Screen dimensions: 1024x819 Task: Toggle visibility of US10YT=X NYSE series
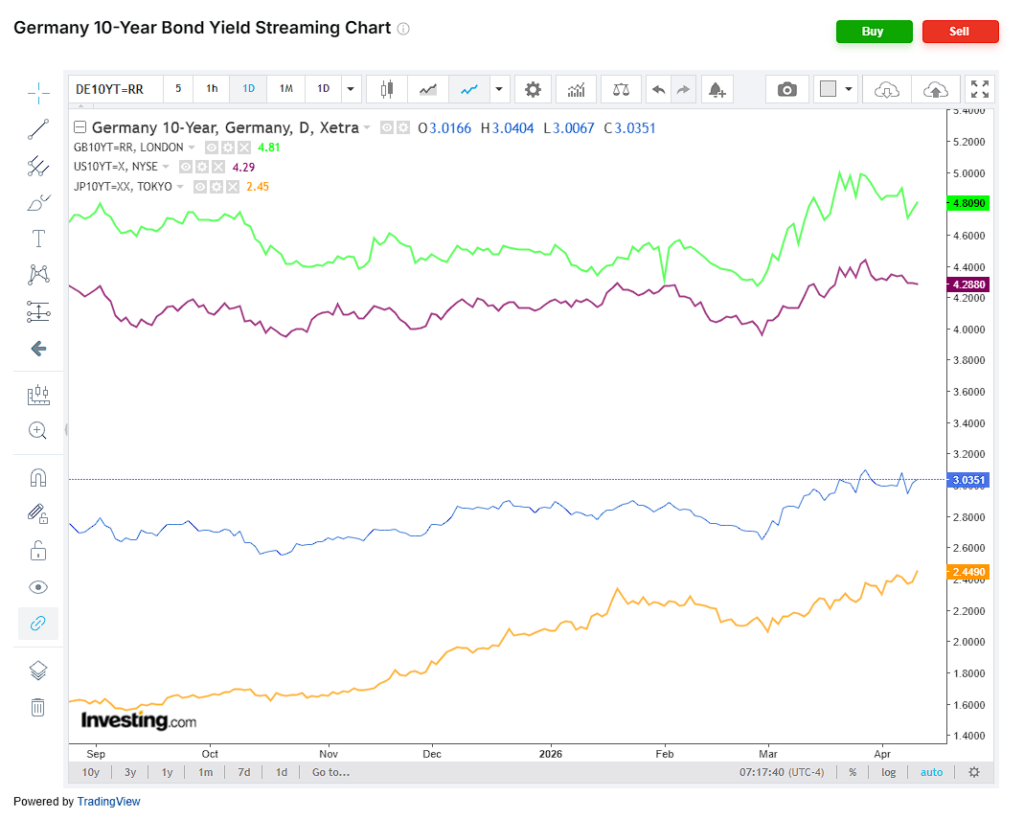point(185,167)
